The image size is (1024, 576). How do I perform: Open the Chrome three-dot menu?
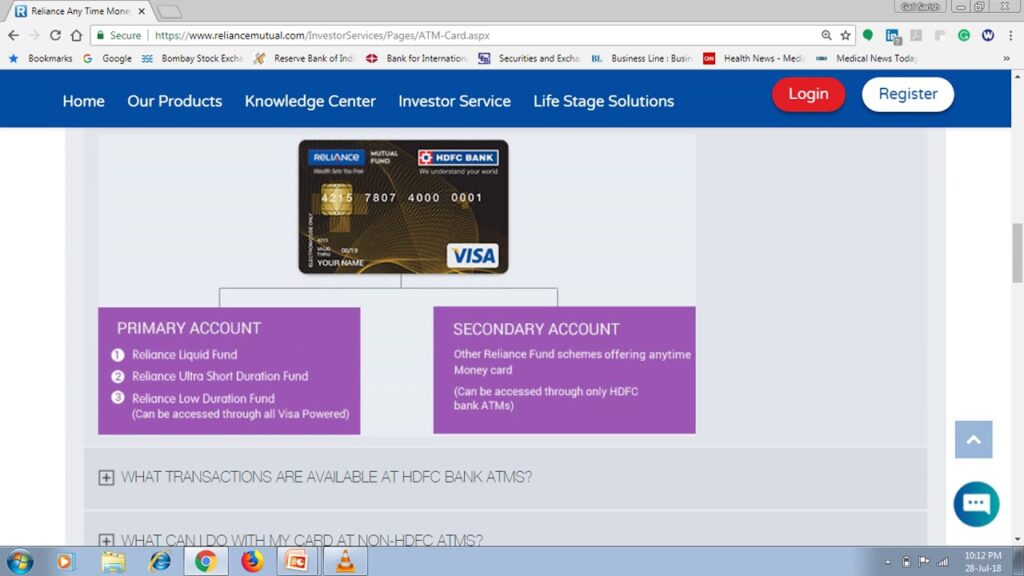click(x=1010, y=35)
